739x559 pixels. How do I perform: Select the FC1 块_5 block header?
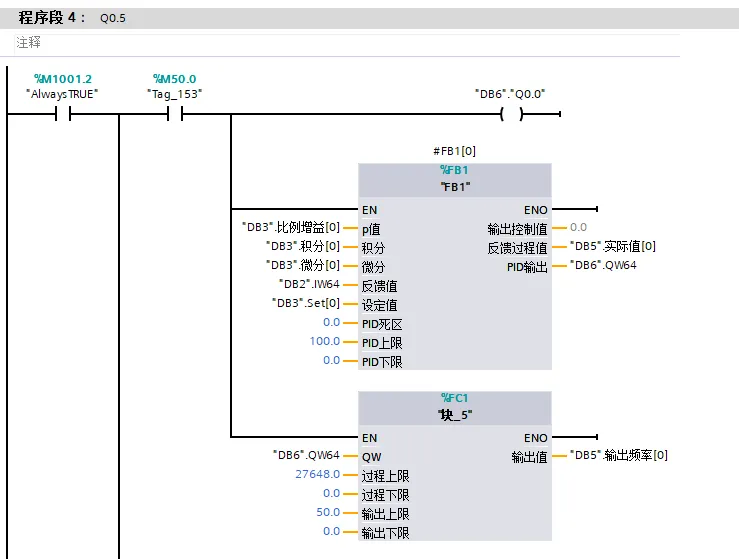coord(455,408)
